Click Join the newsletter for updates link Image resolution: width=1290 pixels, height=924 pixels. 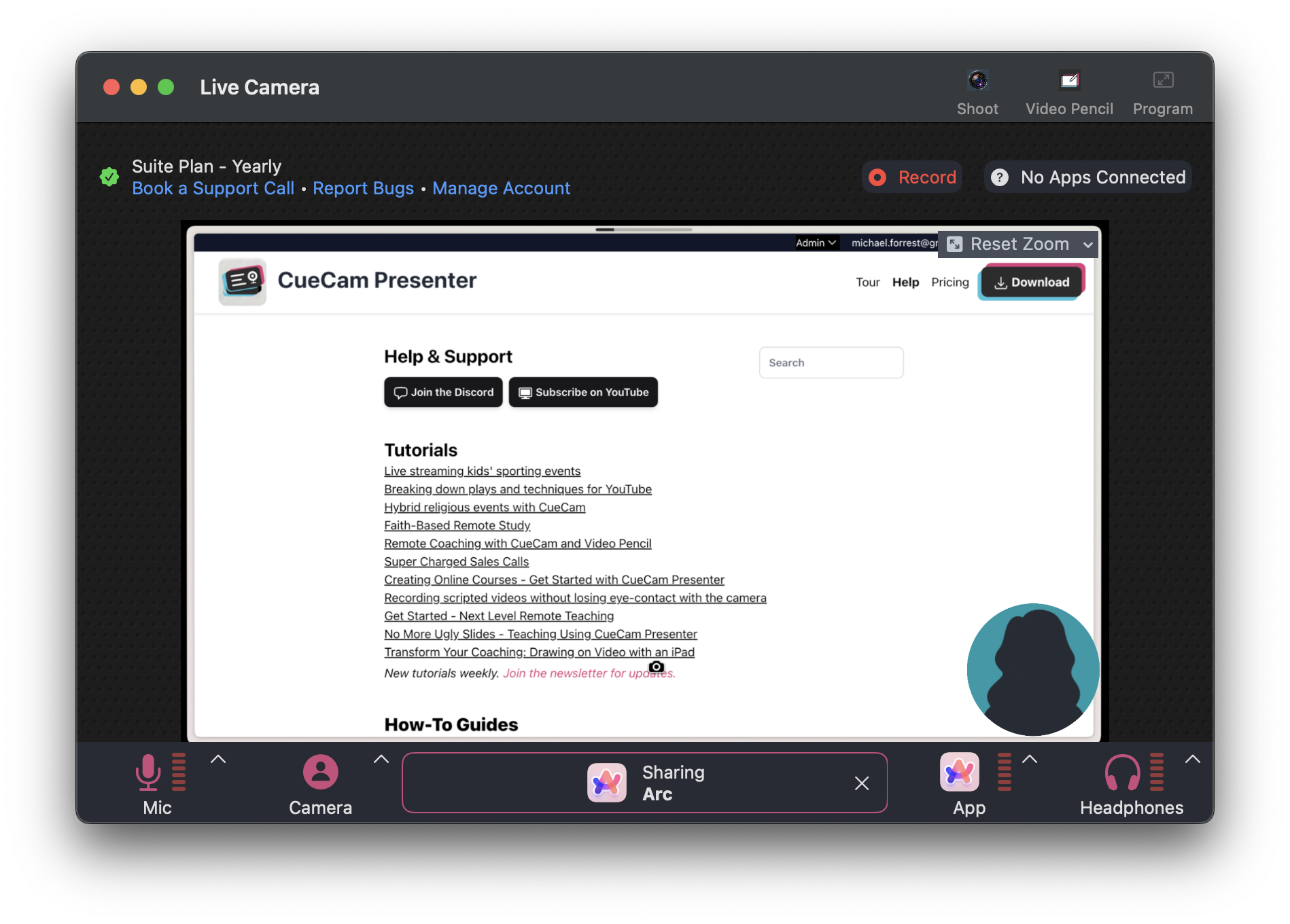tap(589, 673)
